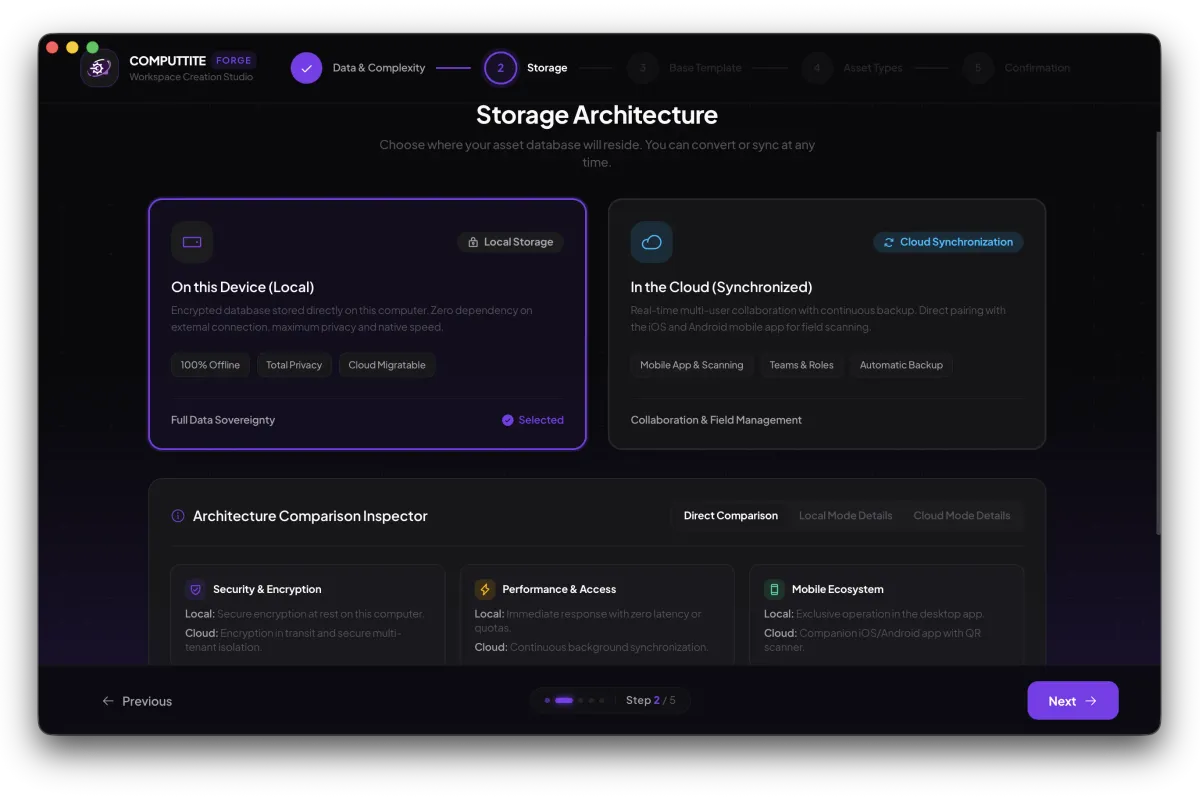Screen dimensions: 1200x800
Task: Click the Architecture Comparison Inspector title
Action: (310, 516)
